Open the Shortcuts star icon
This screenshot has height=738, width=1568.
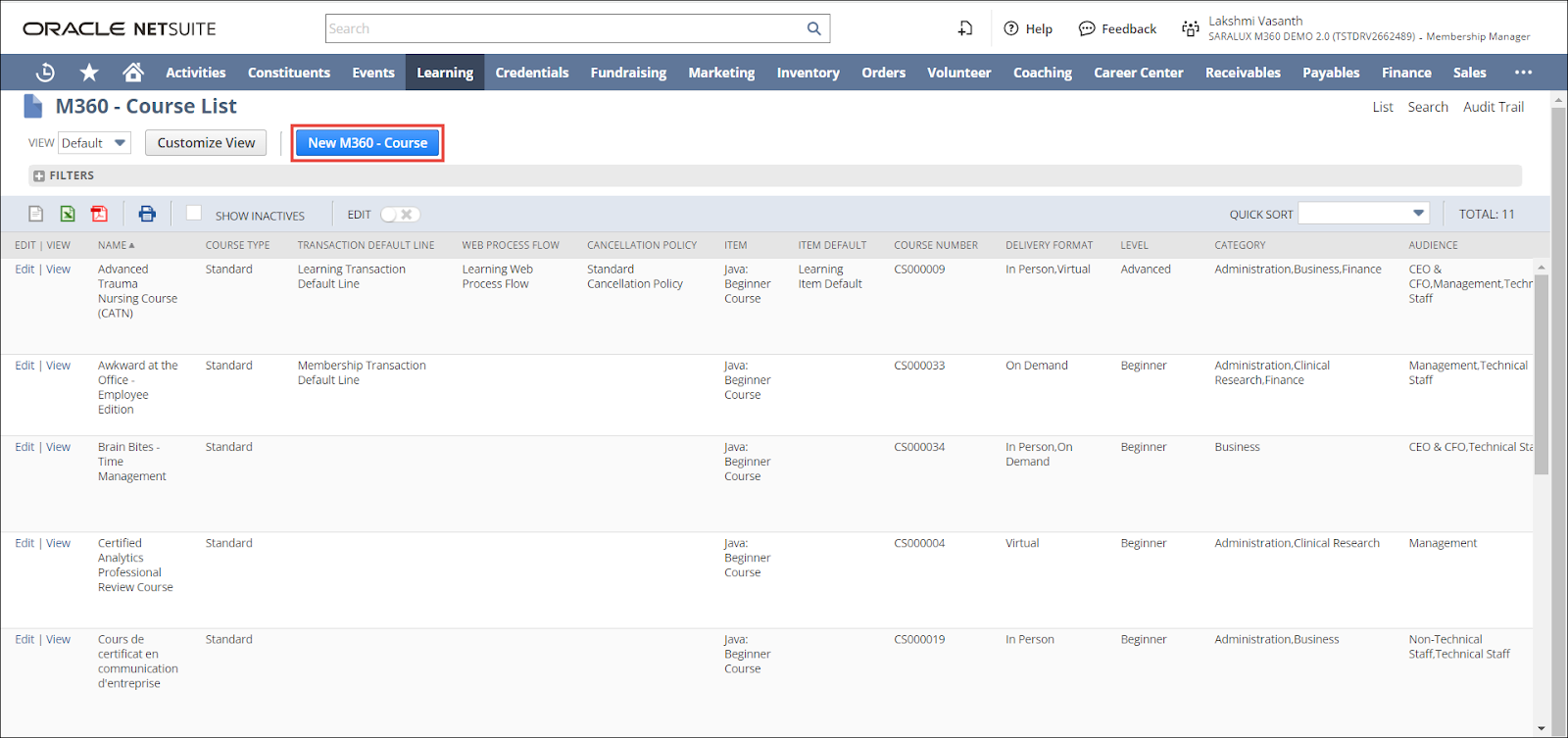point(89,73)
